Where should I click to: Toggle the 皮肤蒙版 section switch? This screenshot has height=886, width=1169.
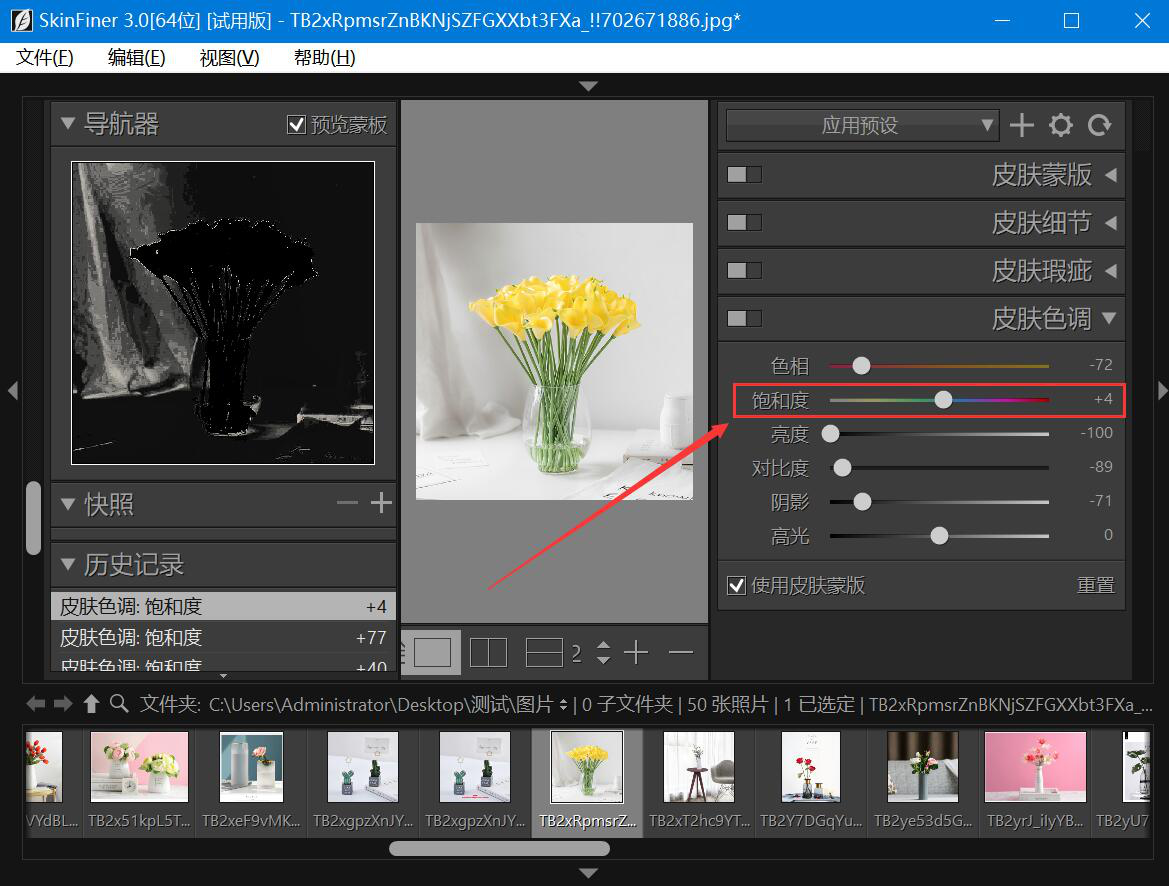pyautogui.click(x=744, y=175)
